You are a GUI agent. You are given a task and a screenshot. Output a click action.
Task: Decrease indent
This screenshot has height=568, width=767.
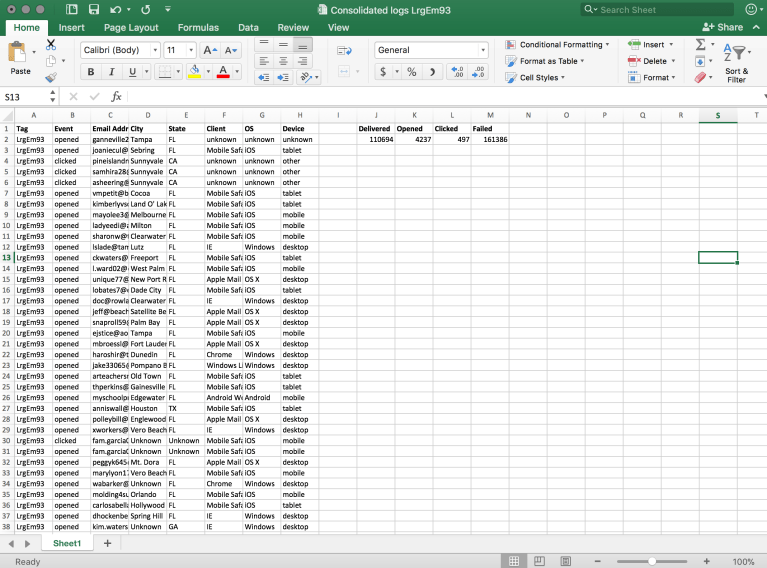tap(264, 77)
